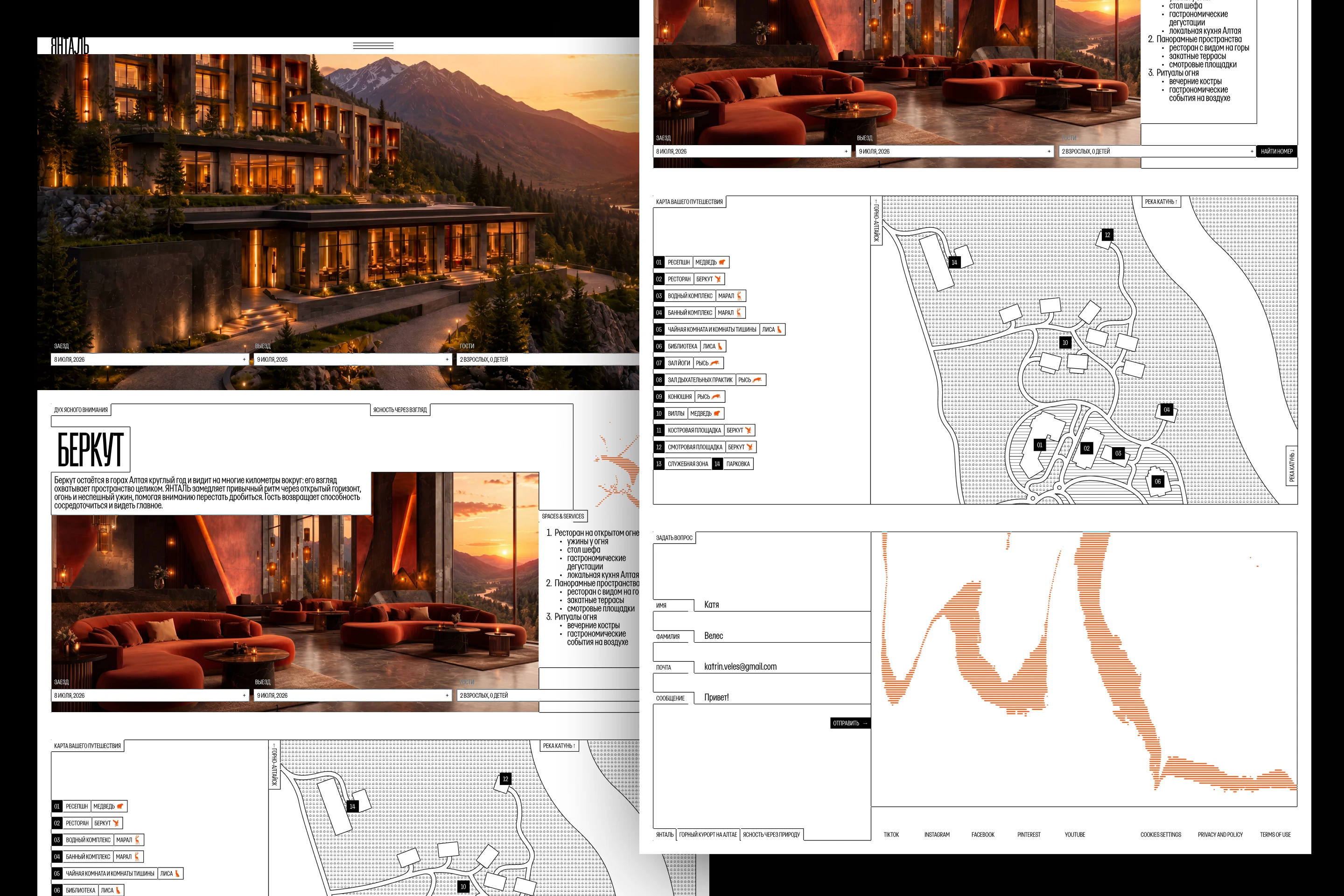1344x896 pixels.
Task: Click the НАЙТИ НОМЕР button
Action: click(x=1277, y=151)
